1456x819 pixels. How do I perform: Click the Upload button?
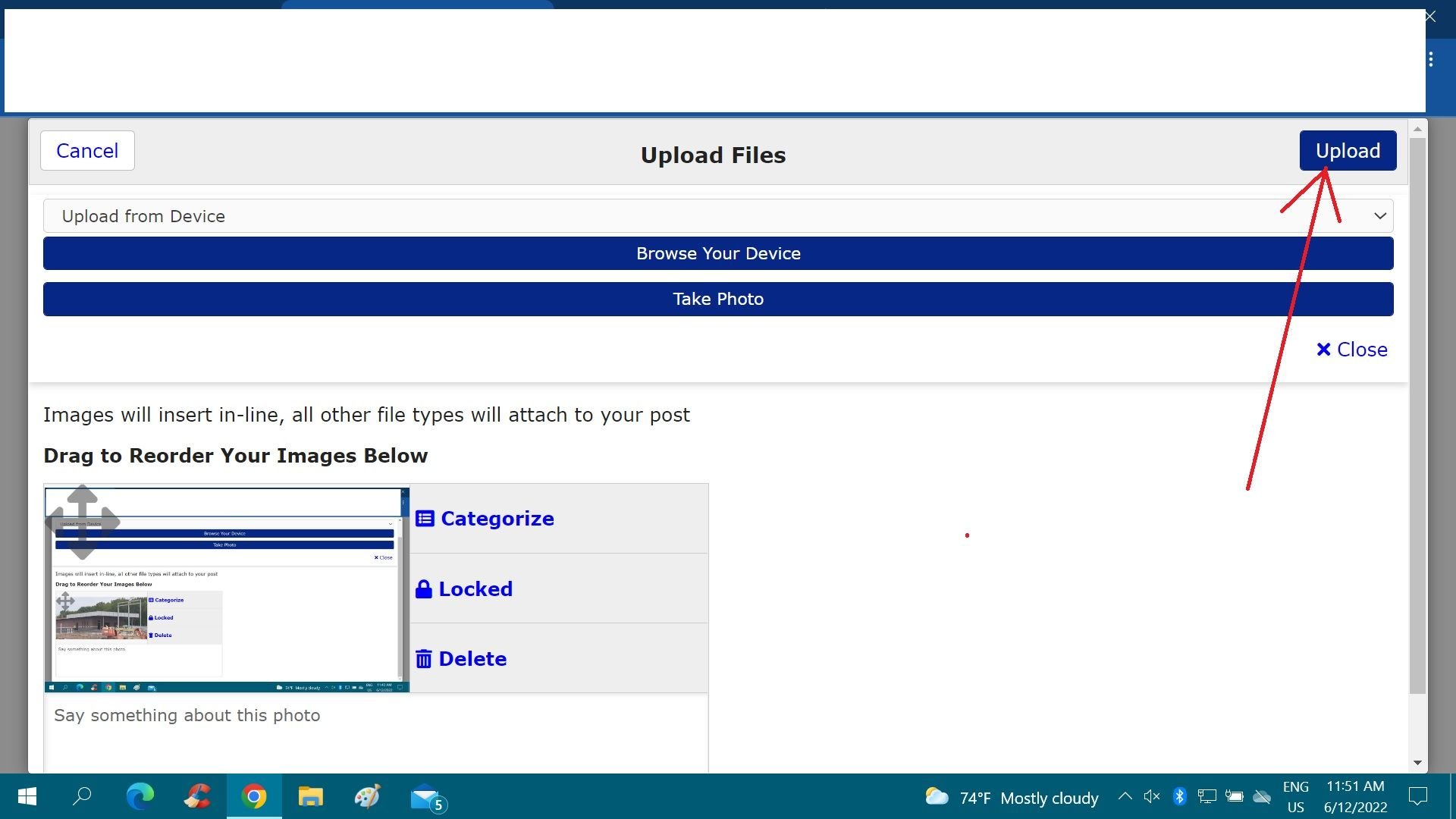1348,151
